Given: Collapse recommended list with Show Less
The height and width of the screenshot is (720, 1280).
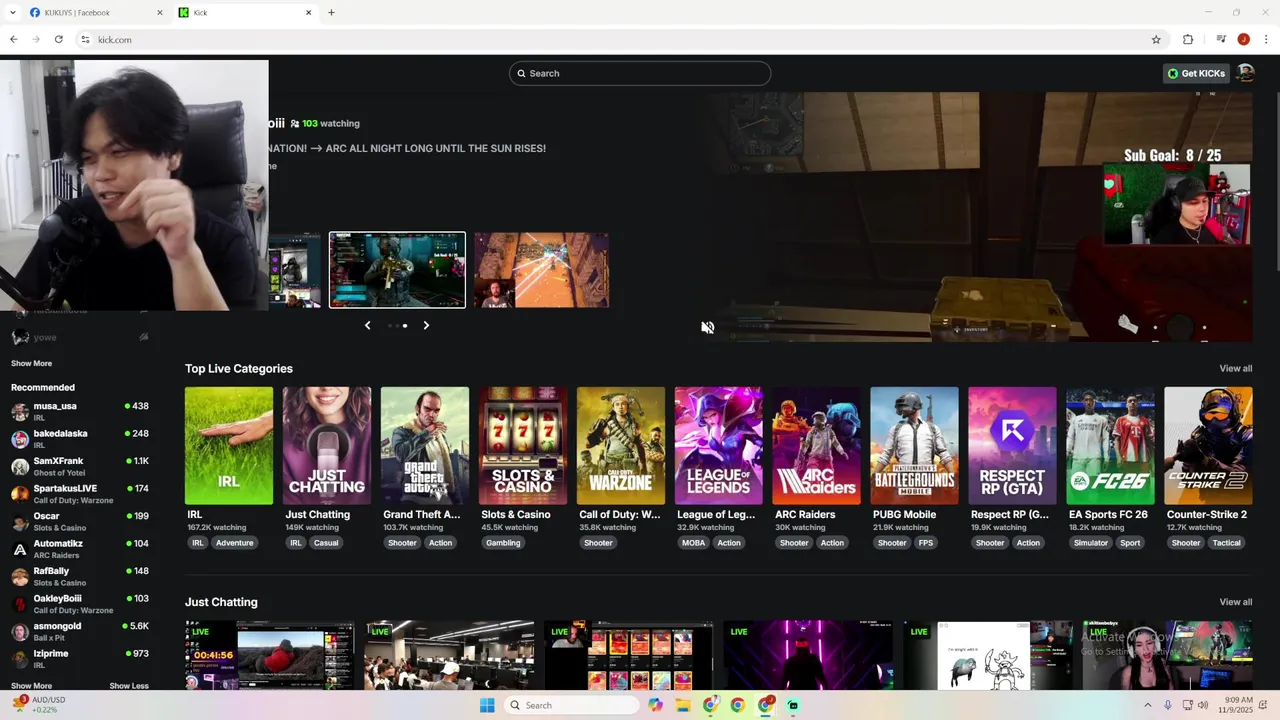Looking at the screenshot, I should [129, 686].
